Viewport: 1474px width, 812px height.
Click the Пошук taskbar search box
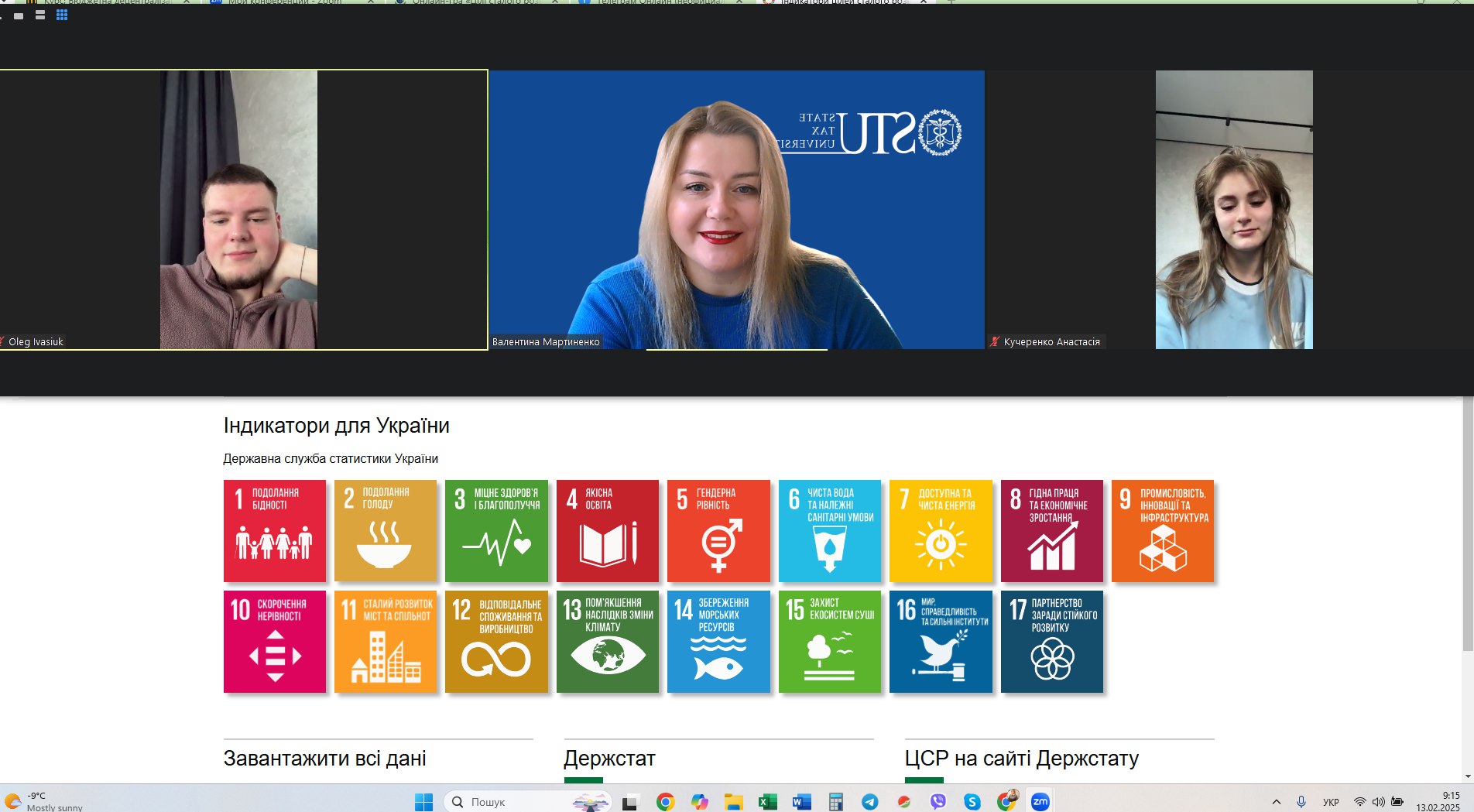pos(528,802)
